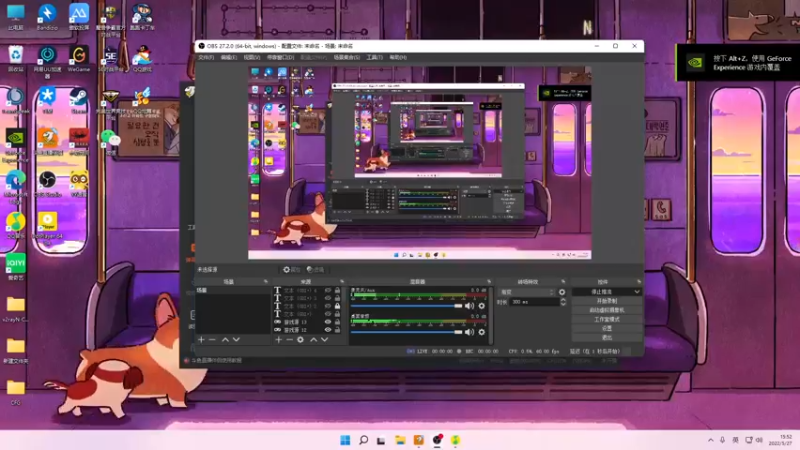Open WeGame desktop shortcut
The height and width of the screenshot is (450, 800).
[79, 59]
